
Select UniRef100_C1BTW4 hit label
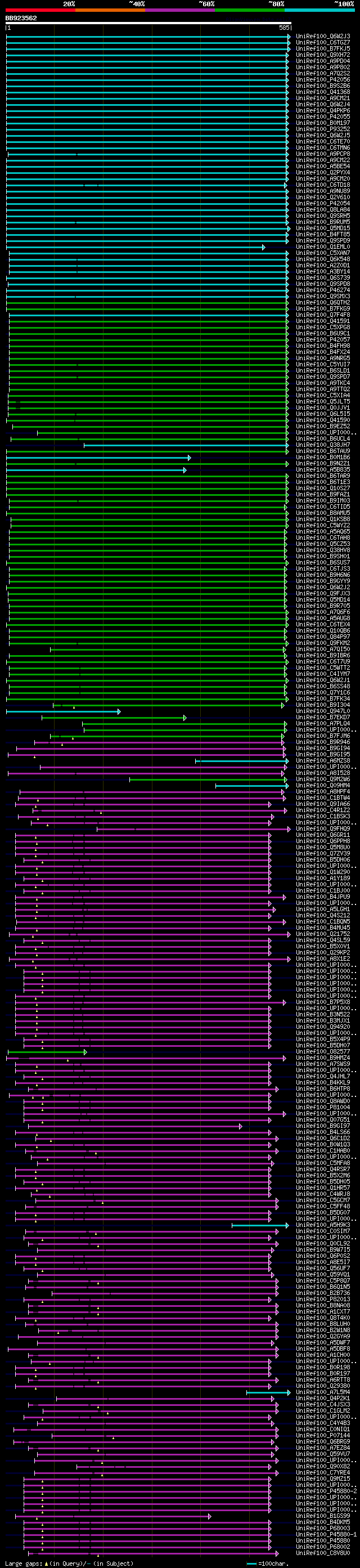(323, 798)
